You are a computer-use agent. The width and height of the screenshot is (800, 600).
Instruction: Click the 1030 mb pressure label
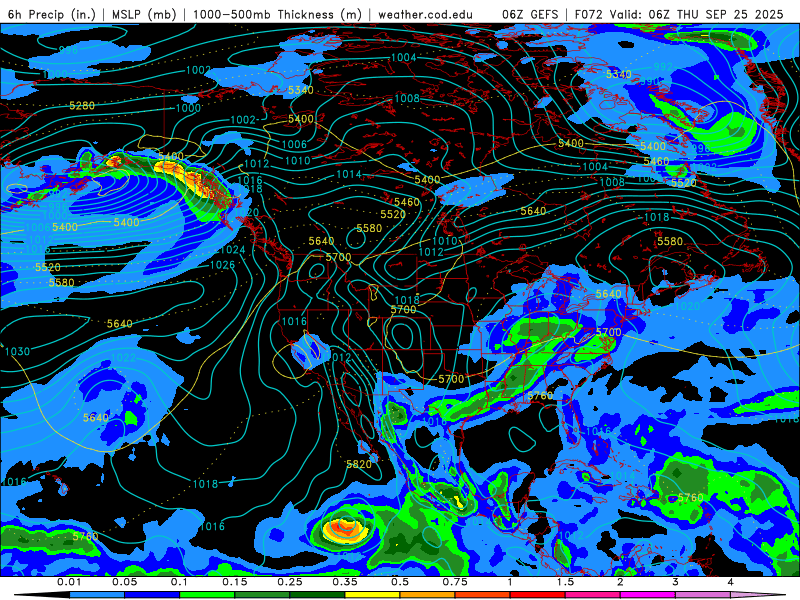click(17, 352)
